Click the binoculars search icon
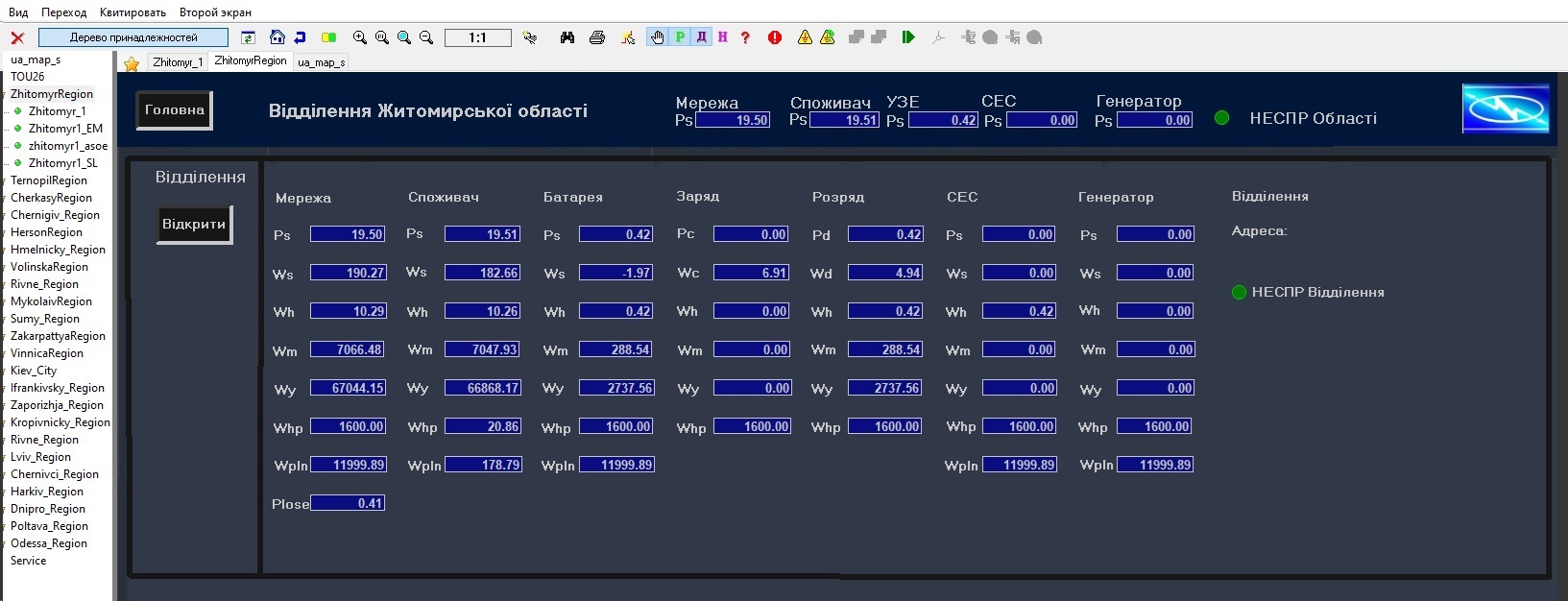Image resolution: width=1568 pixels, height=601 pixels. coord(567,37)
